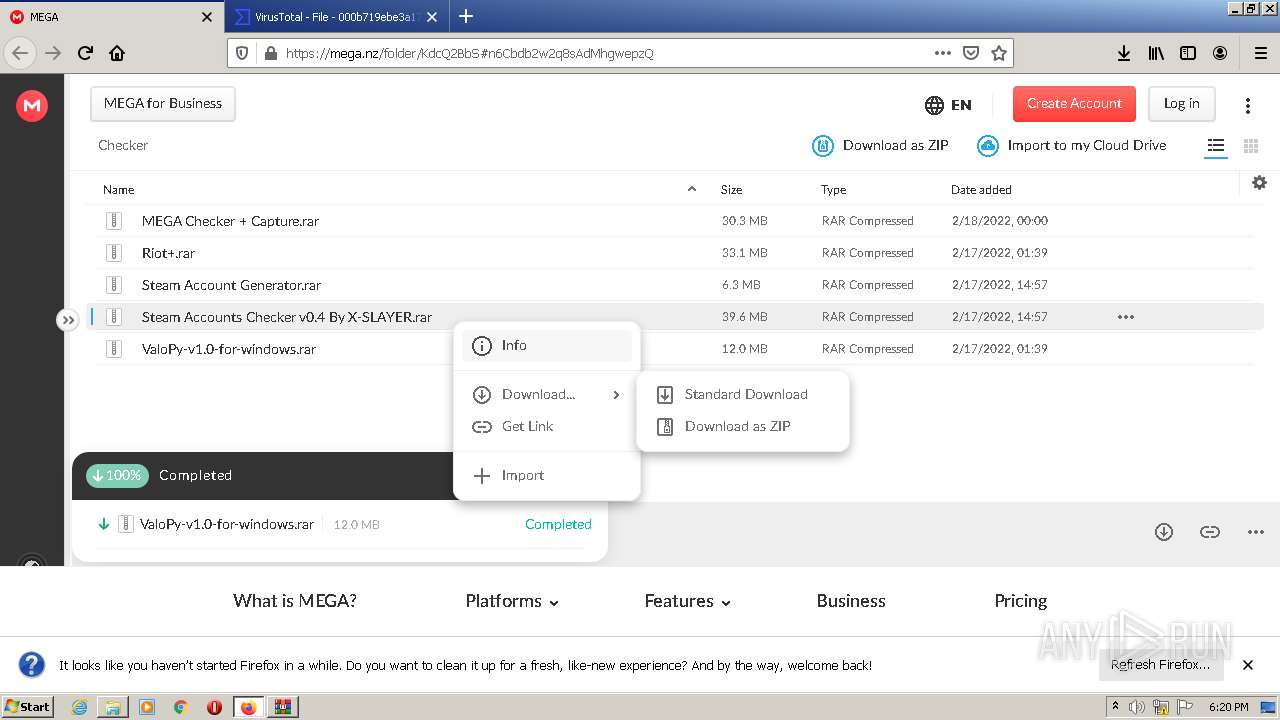Open Business footer link
The width and height of the screenshot is (1280, 720).
pos(851,601)
